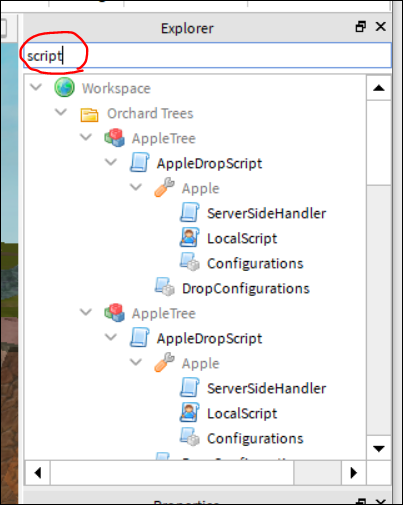This screenshot has height=505, width=403.
Task: Collapse the second AppleDropScript node
Action: 111,337
